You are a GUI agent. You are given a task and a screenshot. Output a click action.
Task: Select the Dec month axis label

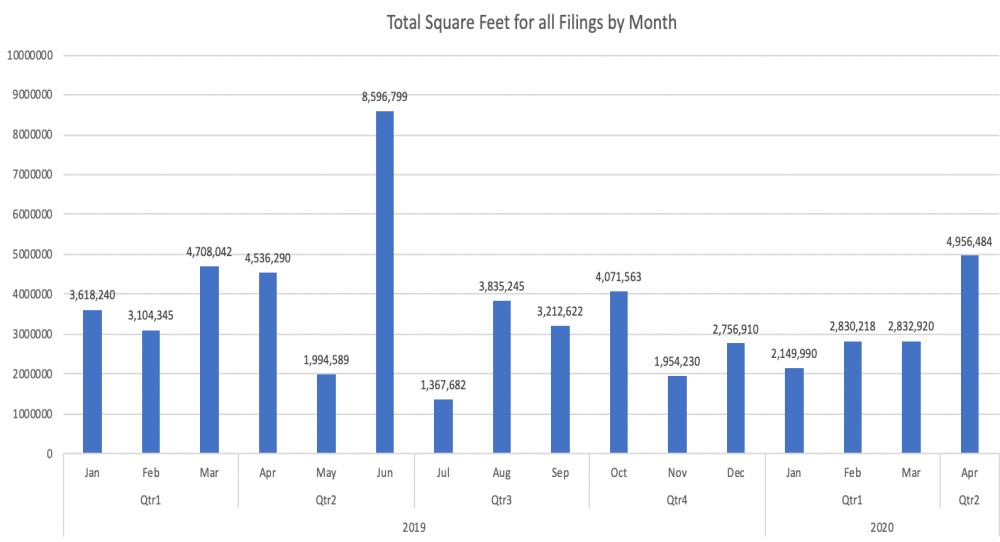tap(736, 472)
